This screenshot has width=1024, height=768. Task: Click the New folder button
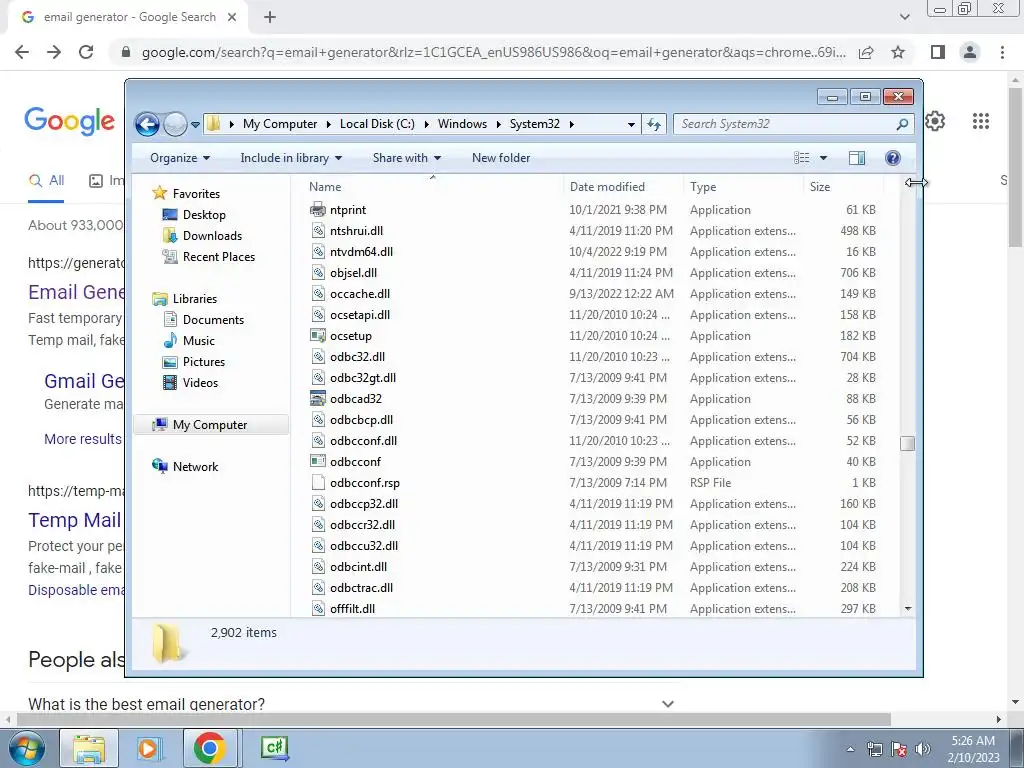pyautogui.click(x=501, y=158)
